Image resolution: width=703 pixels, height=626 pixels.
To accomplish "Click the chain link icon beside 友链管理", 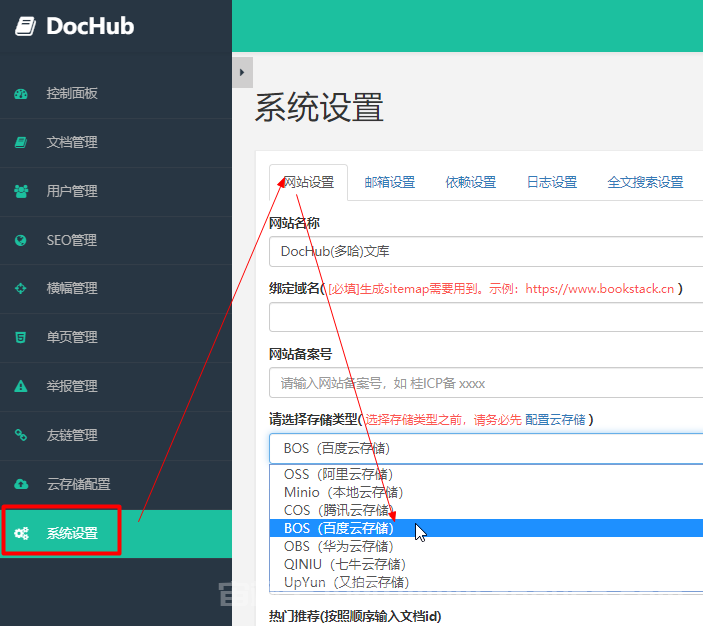I will (x=21, y=435).
